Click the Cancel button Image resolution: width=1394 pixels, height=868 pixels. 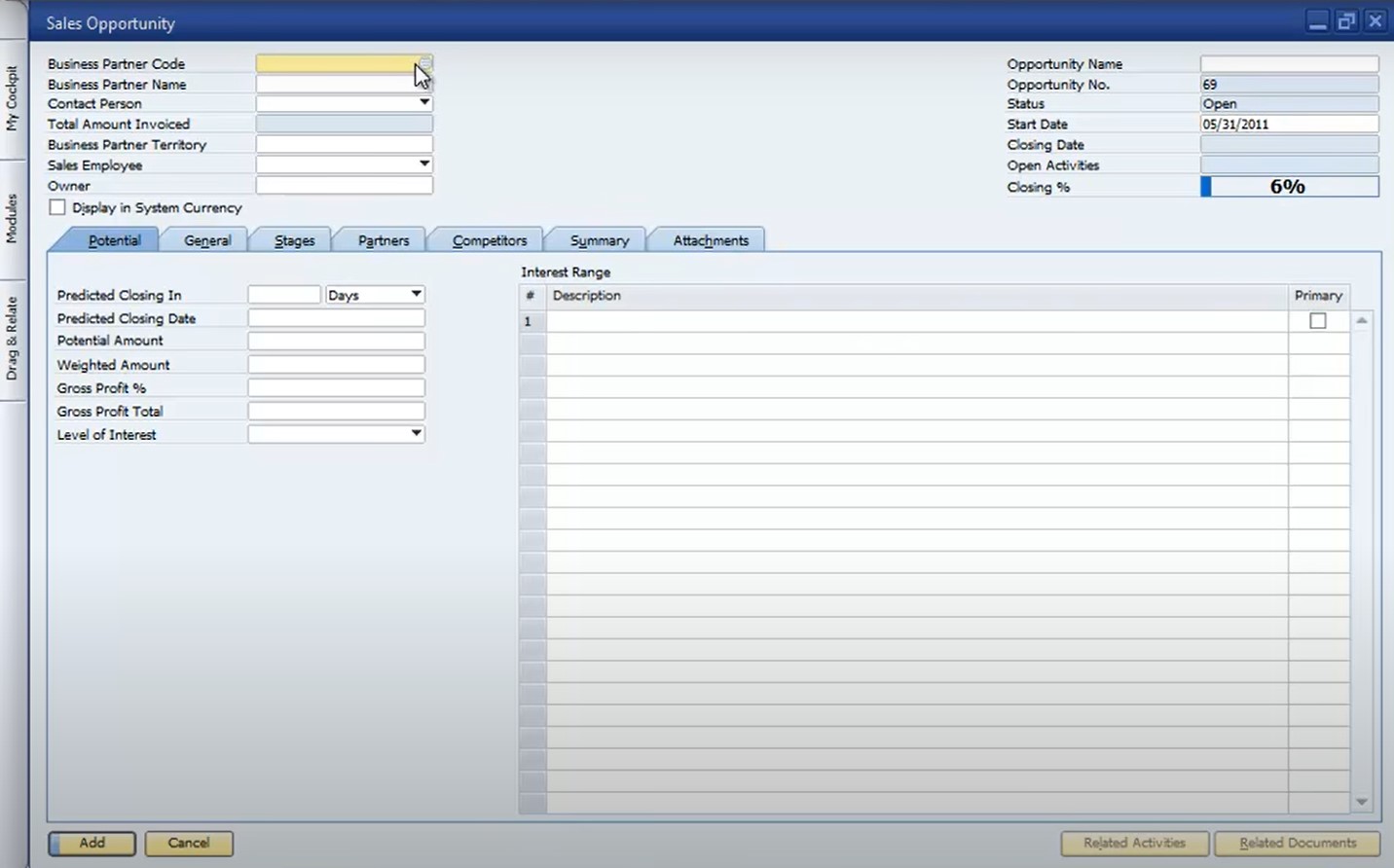click(189, 843)
